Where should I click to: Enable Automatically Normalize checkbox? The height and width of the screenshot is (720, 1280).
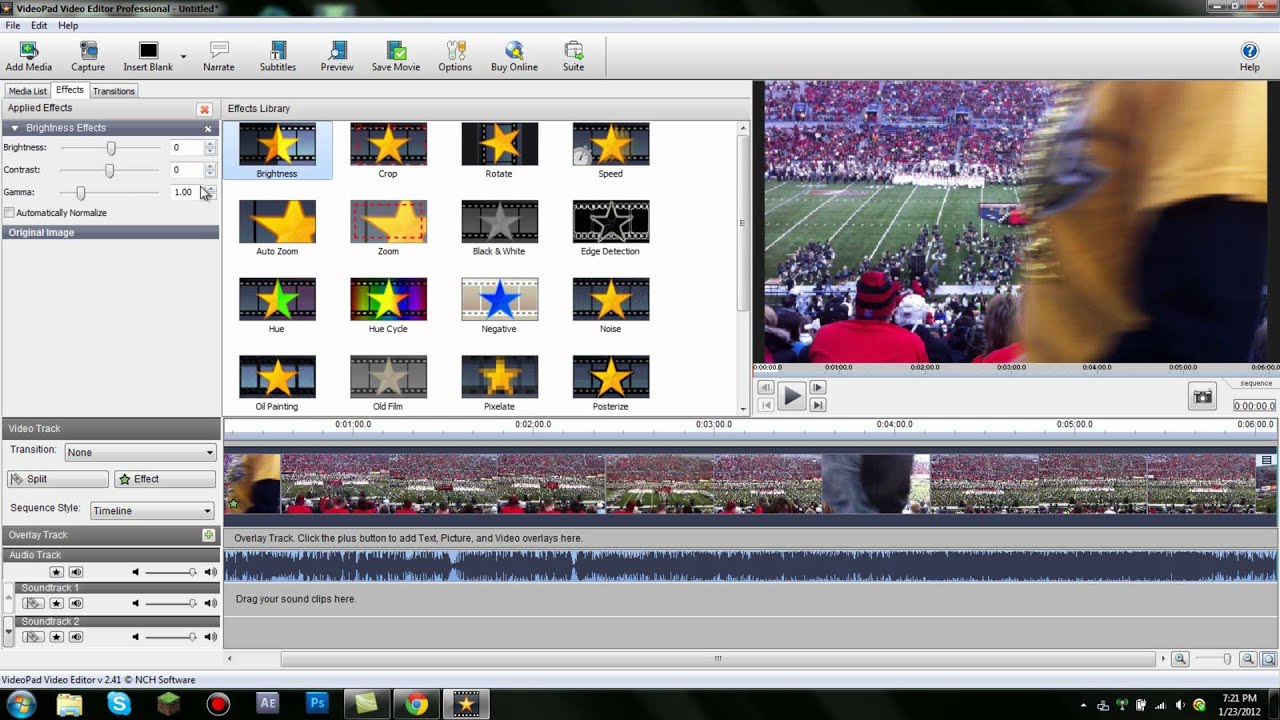[10, 213]
